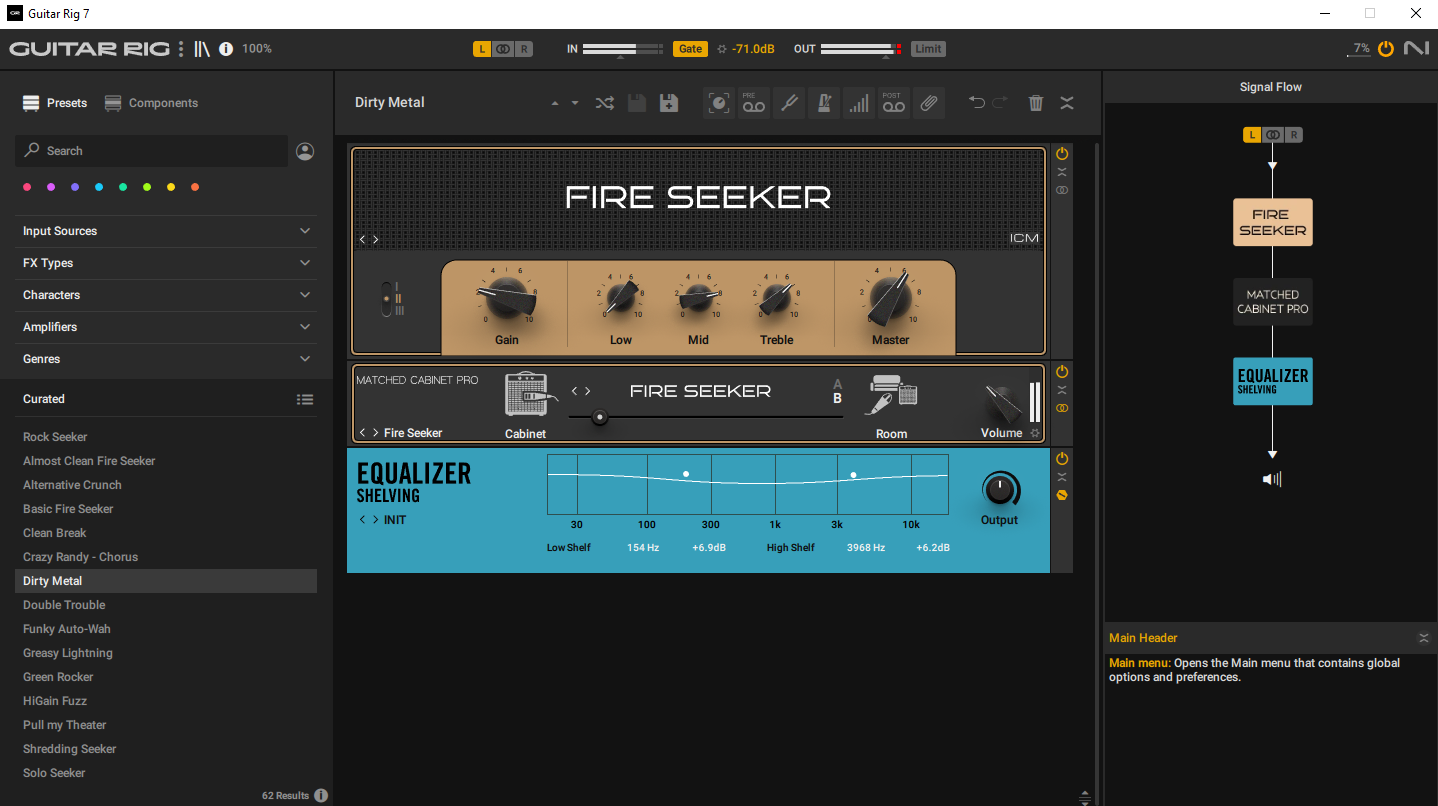Click the library browser icon in header
This screenshot has height=806, width=1438.
point(202,48)
